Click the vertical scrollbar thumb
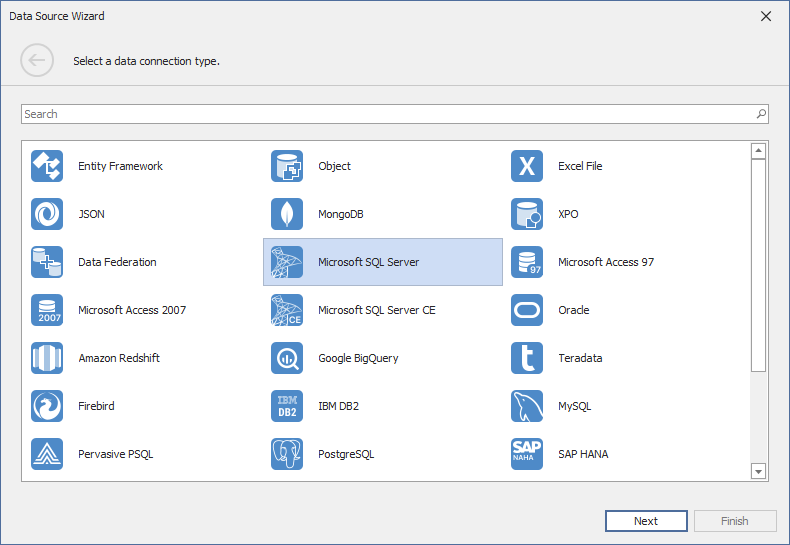Image resolution: width=790 pixels, height=545 pixels. (x=758, y=265)
